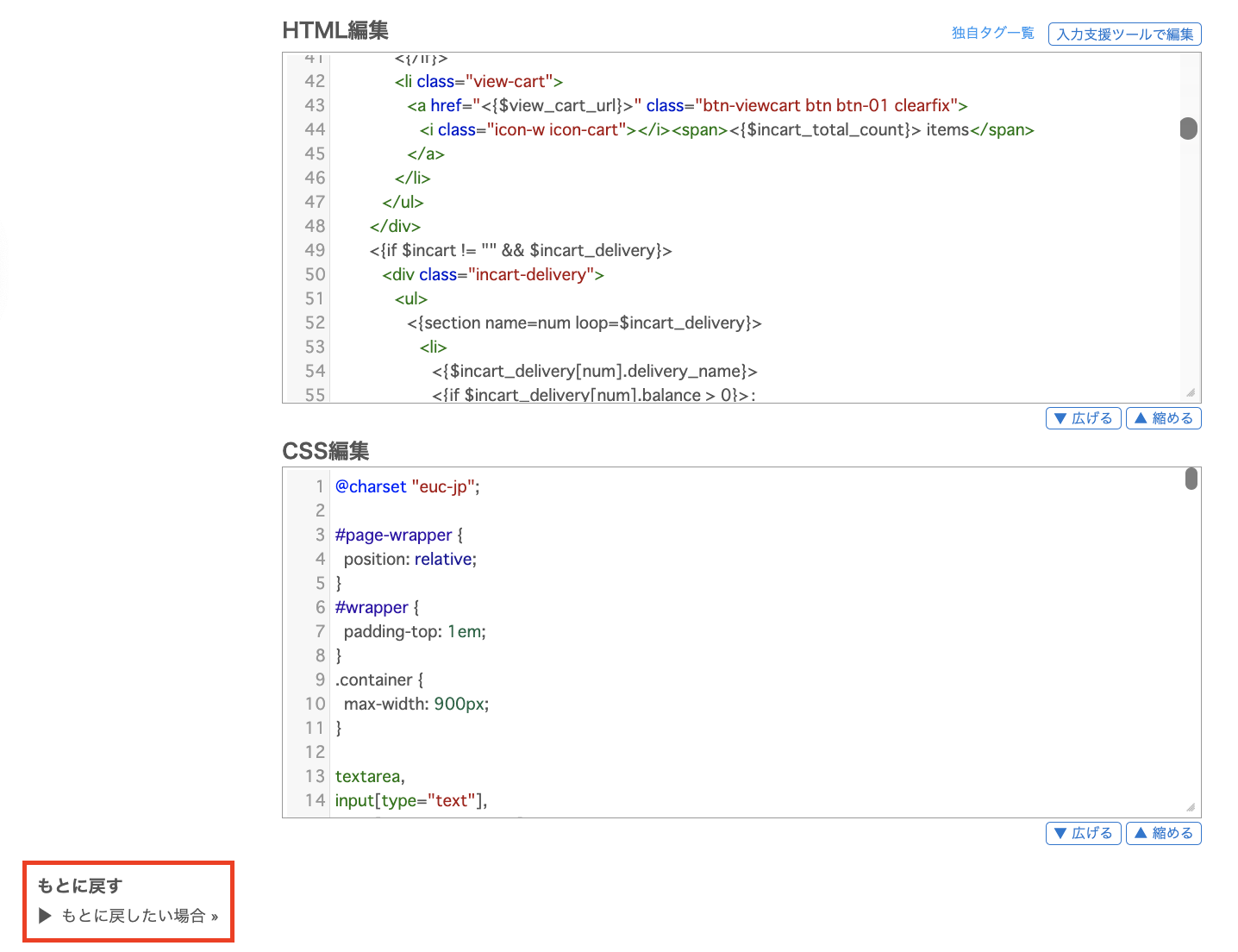1238x952 pixels.
Task: Click line number 13 in the CSS gutter
Action: 315,777
